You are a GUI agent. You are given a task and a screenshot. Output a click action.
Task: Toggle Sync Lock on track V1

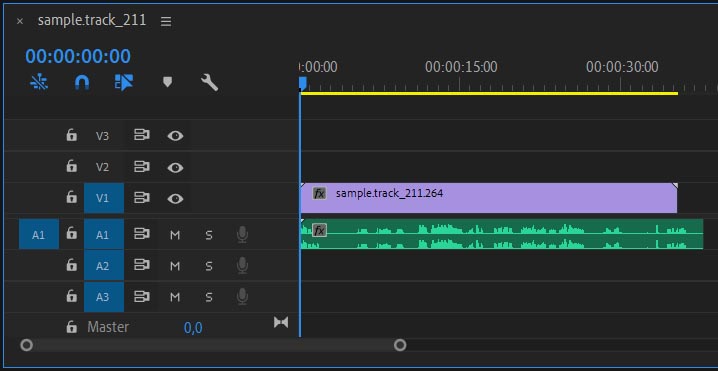142,198
